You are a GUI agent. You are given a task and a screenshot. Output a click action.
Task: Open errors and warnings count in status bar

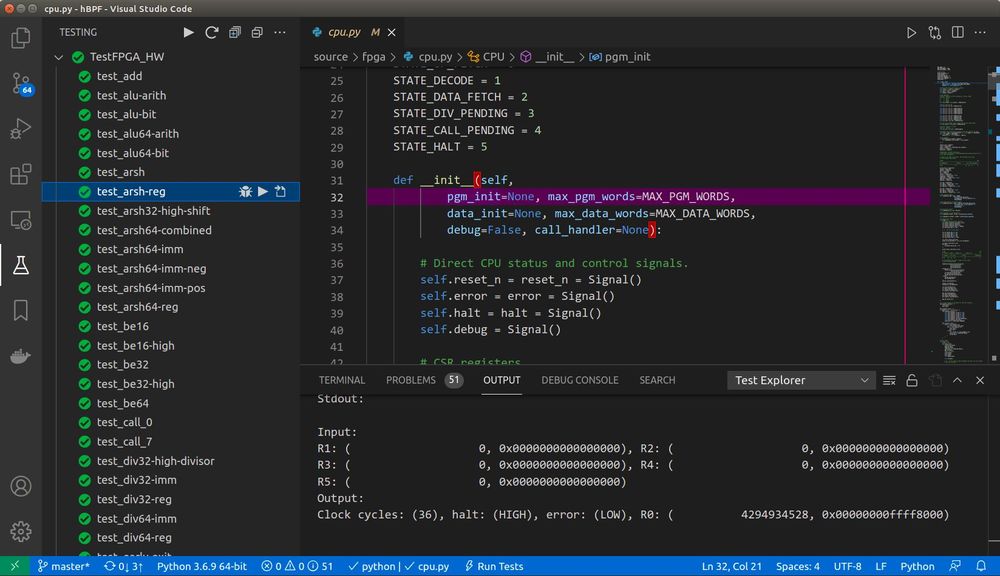tap(297, 566)
